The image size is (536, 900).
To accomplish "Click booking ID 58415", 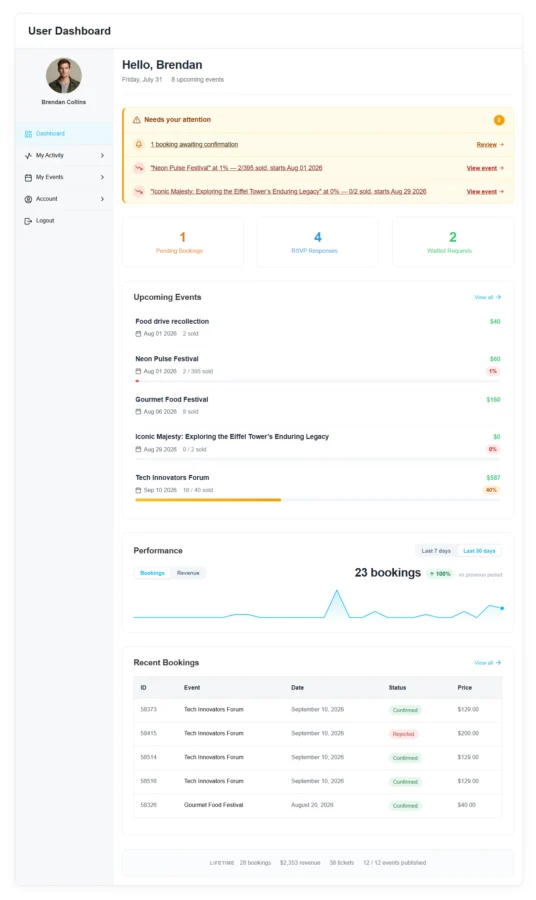I will pyautogui.click(x=149, y=734).
